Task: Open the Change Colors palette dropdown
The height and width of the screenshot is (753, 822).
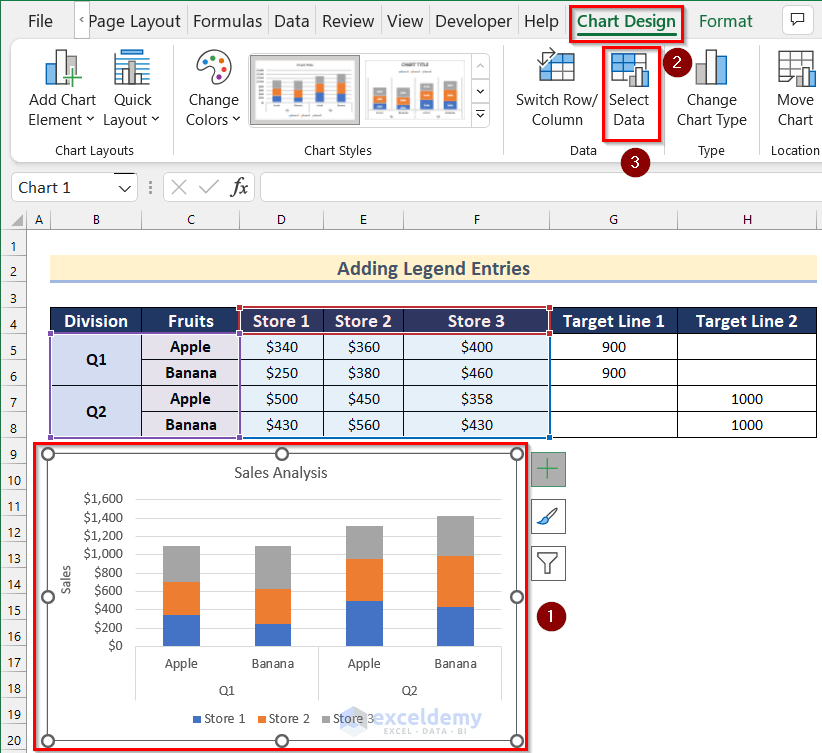Action: tap(213, 89)
